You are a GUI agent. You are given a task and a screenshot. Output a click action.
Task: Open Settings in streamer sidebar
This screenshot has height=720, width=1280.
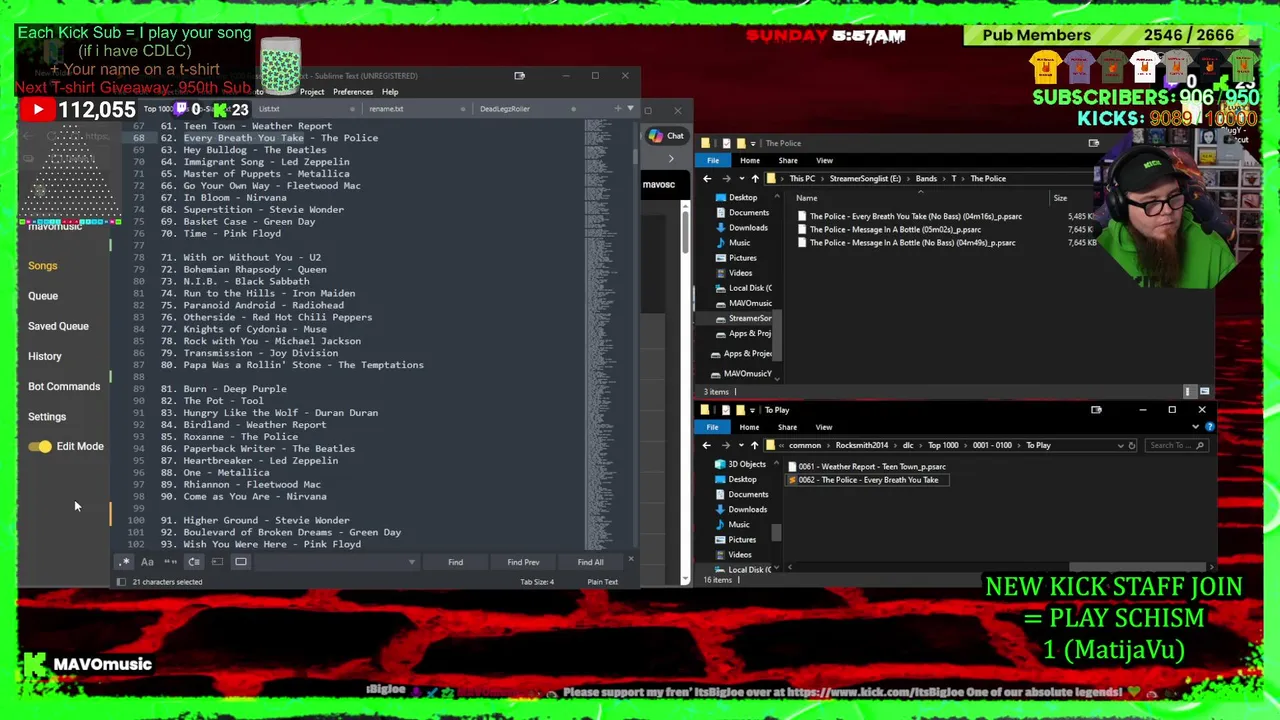tap(47, 417)
